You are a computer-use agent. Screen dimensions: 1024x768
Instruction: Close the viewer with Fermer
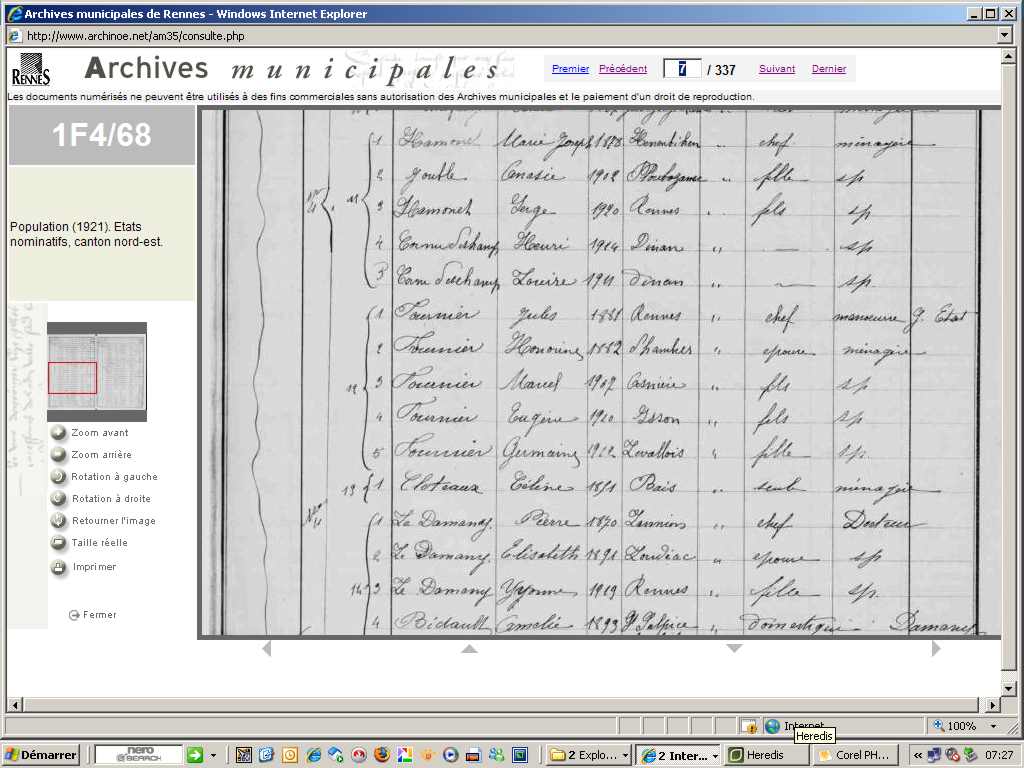93,615
